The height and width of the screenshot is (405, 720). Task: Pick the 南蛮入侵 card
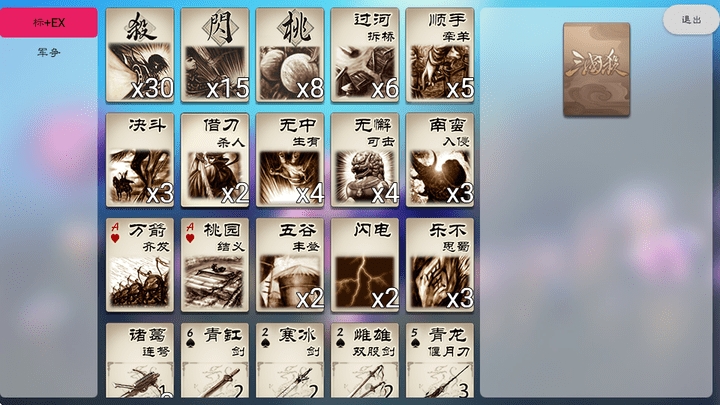point(440,160)
